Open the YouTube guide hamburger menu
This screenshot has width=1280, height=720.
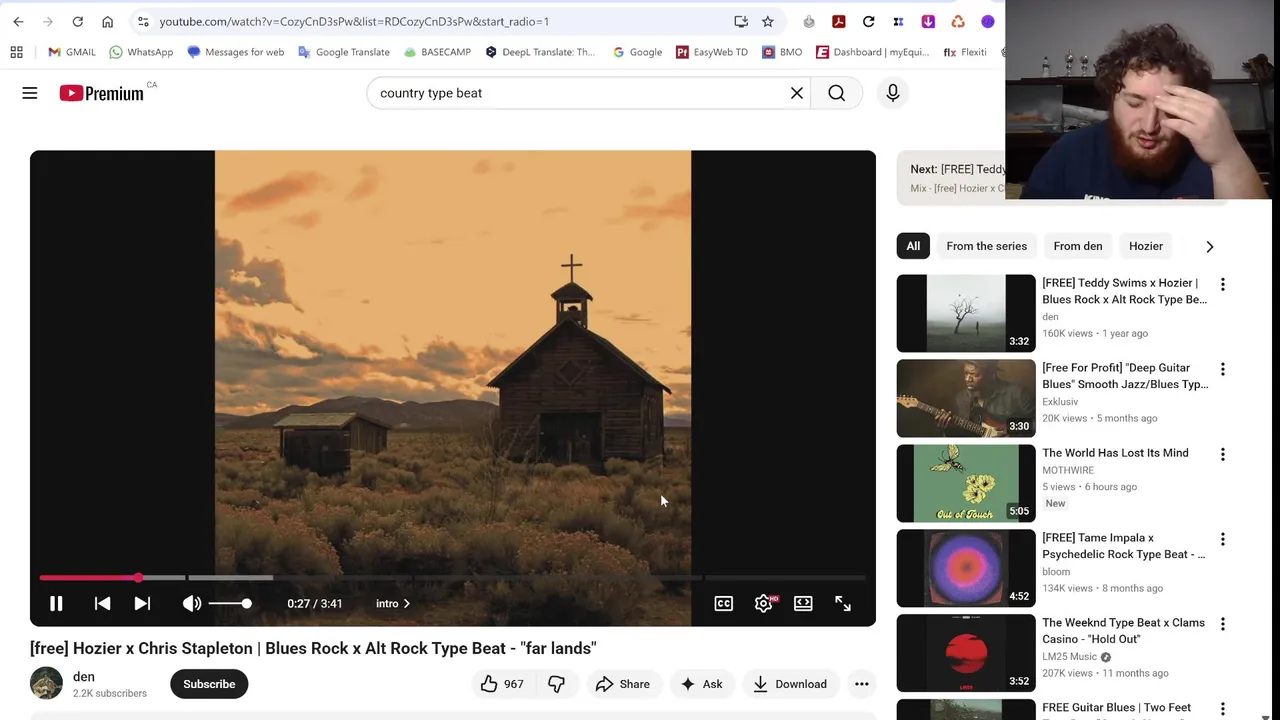30,93
